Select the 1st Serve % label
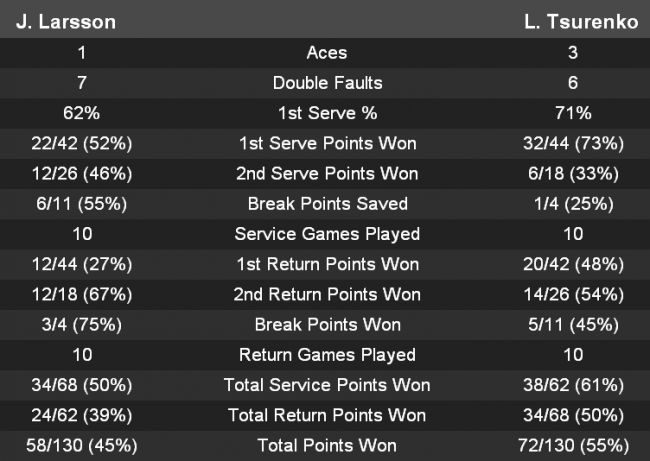 tap(327, 113)
